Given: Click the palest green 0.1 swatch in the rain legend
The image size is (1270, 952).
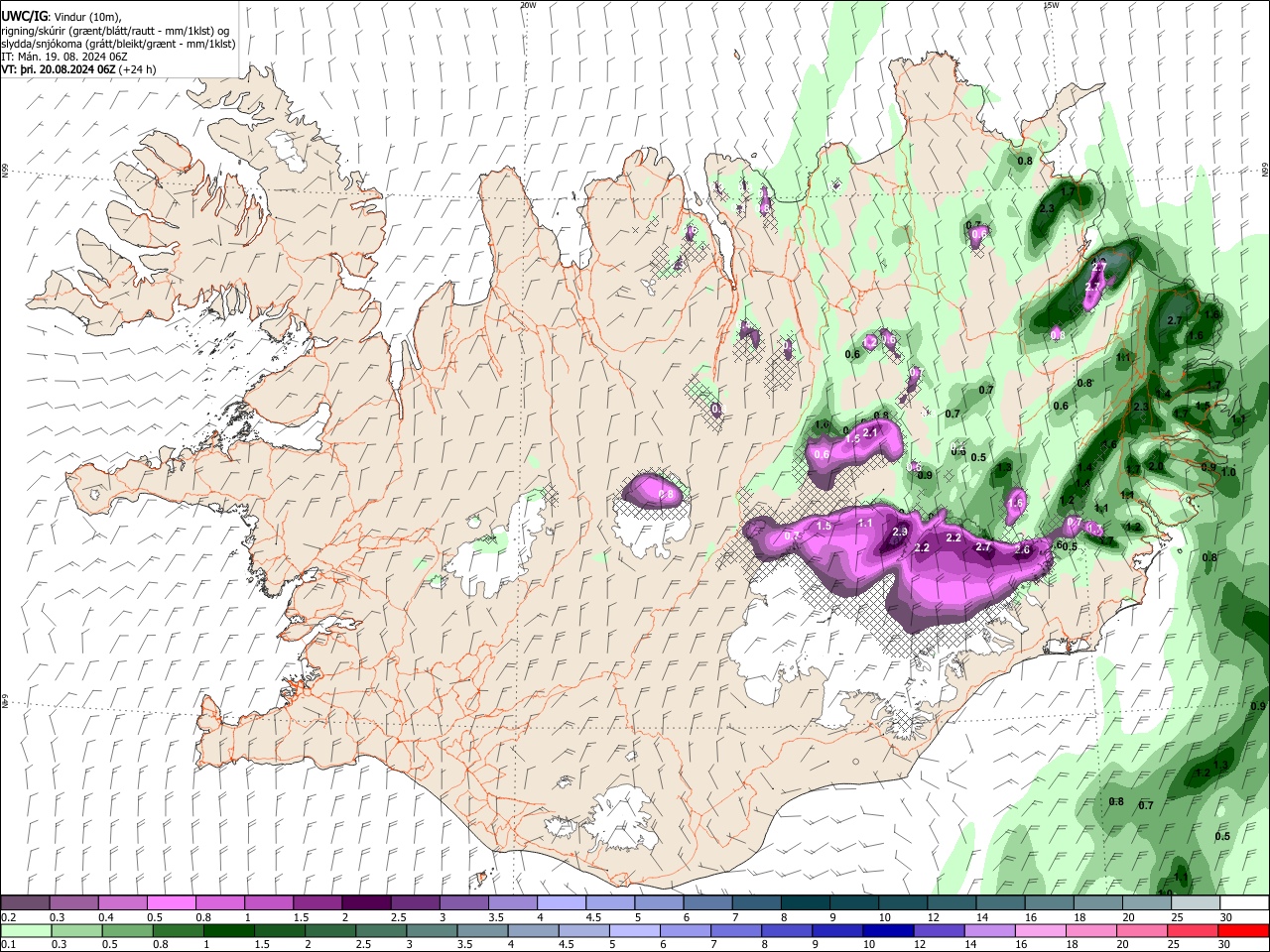Looking at the screenshot, I should pos(26,930).
